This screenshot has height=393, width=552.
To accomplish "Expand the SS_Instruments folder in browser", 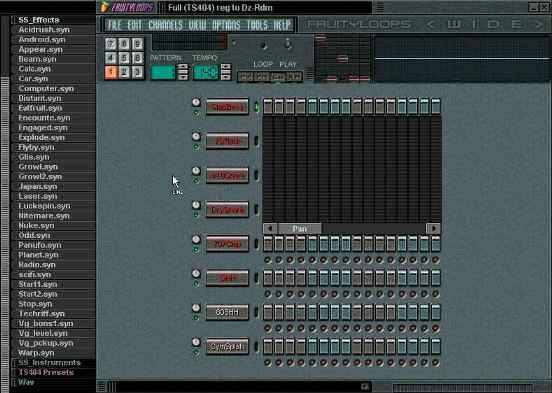I will pyautogui.click(x=49, y=362).
